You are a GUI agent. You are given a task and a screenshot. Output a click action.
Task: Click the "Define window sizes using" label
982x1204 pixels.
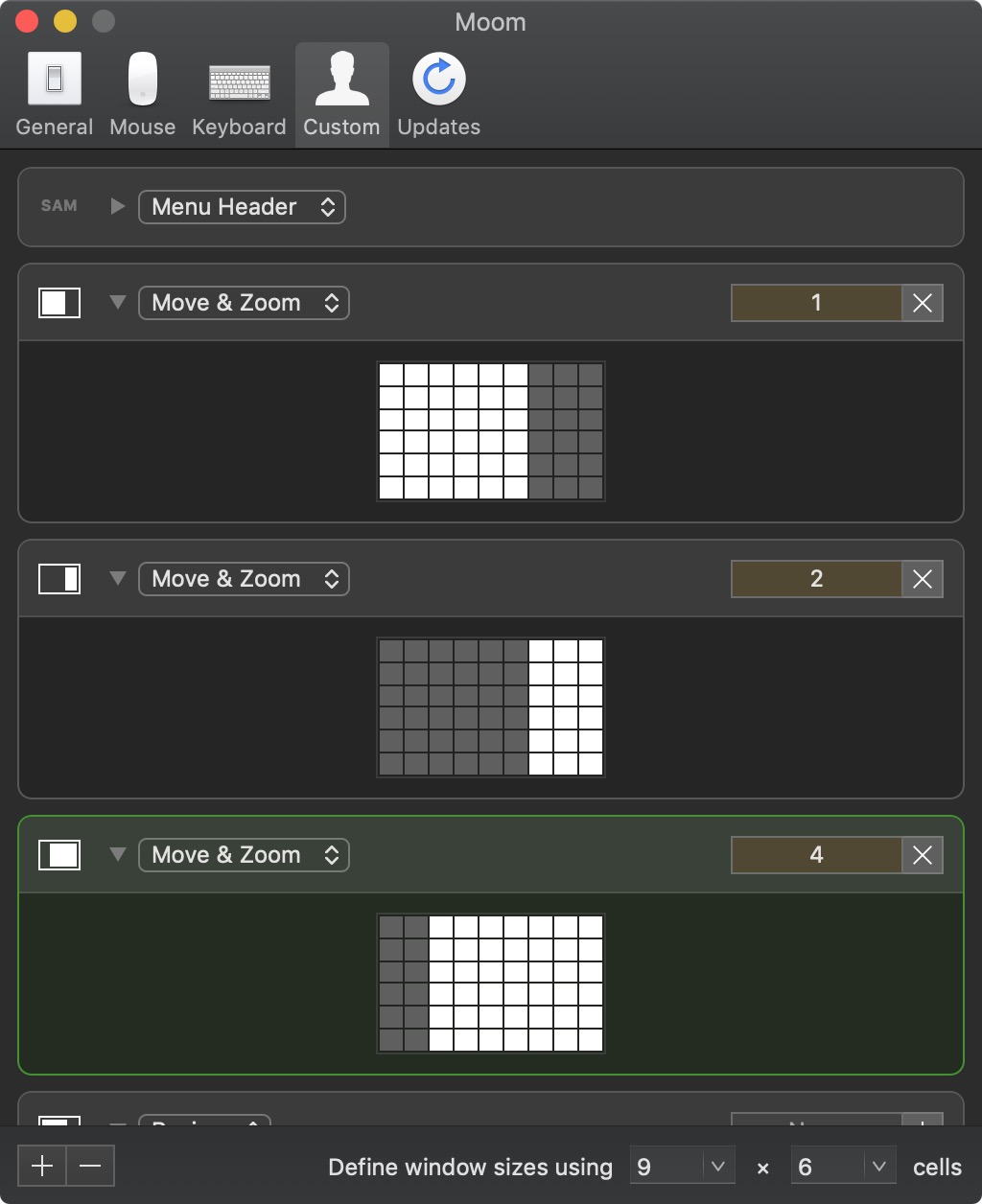pos(470,1168)
